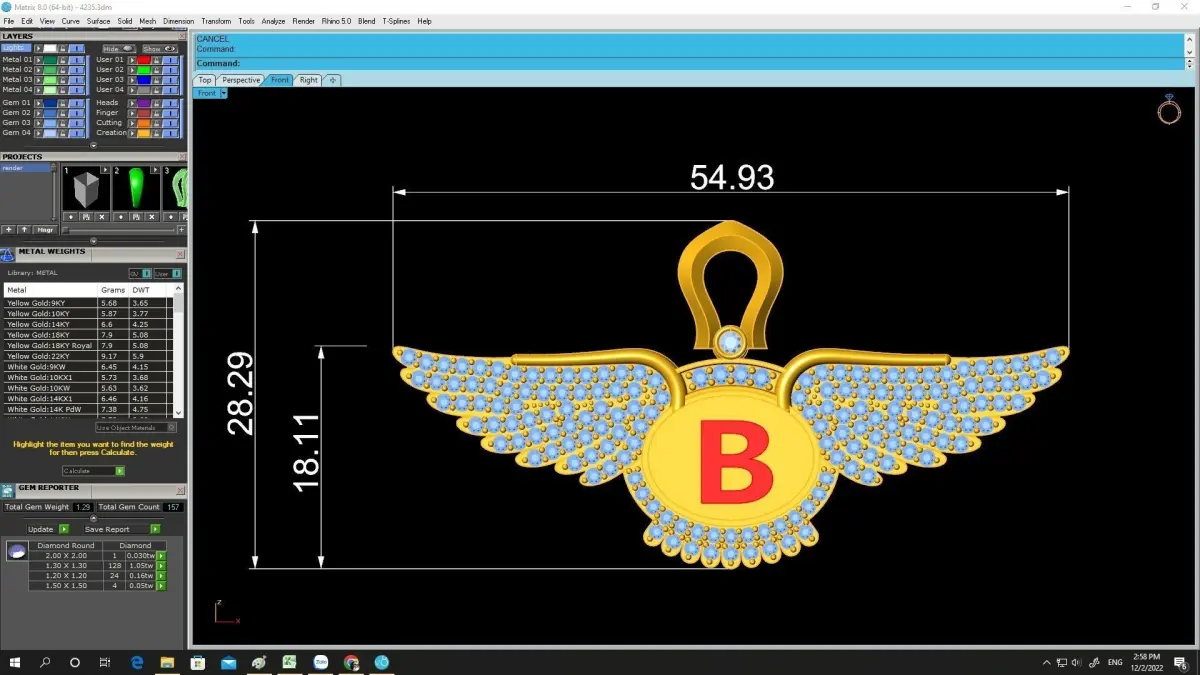1200x675 pixels.
Task: Lock the User 01 layer
Action: coord(156,60)
